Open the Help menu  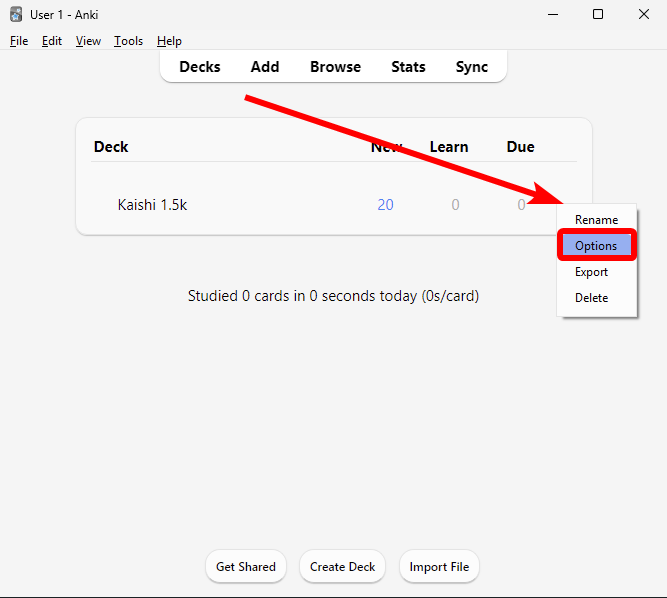pos(169,41)
